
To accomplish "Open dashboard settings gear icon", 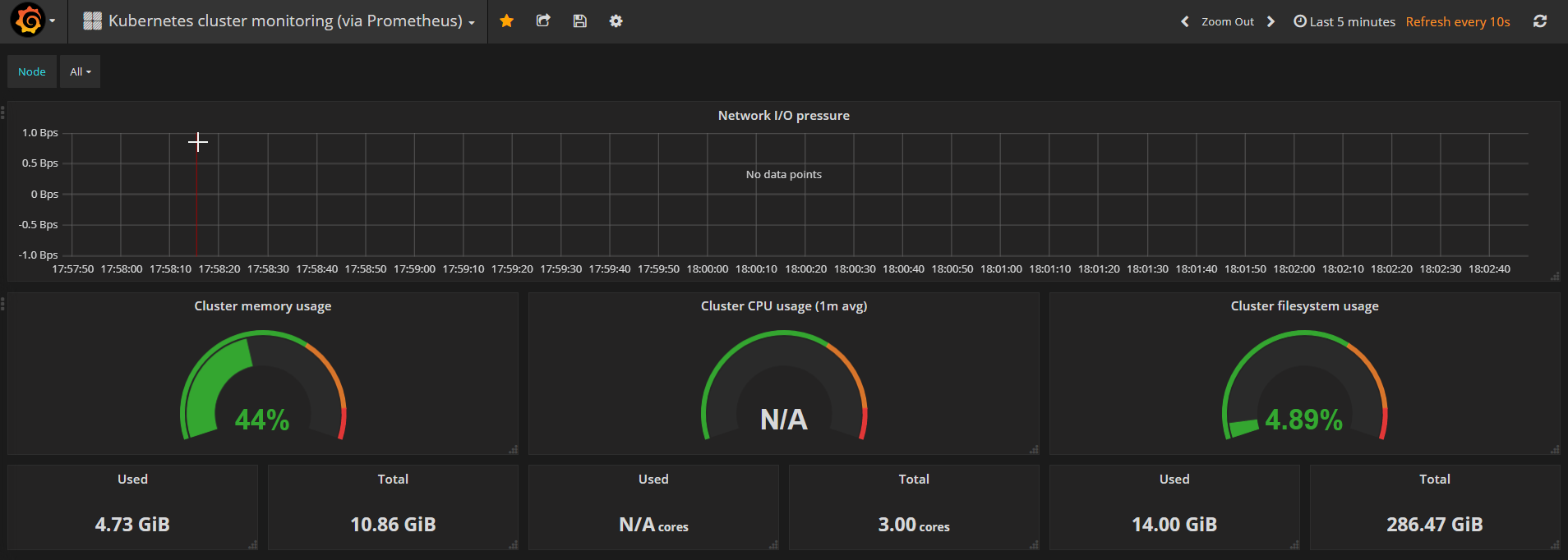I will (616, 21).
